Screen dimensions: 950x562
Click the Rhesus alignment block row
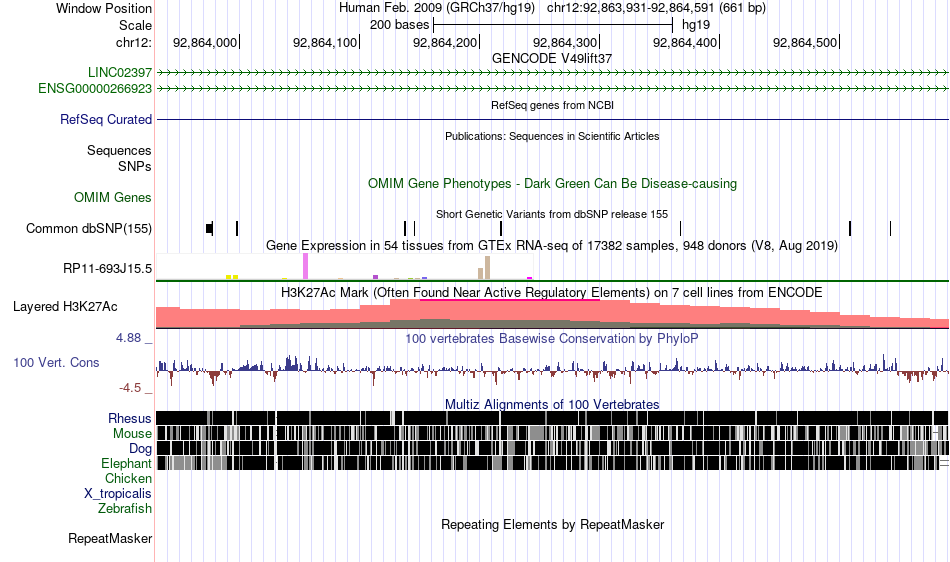(x=552, y=418)
